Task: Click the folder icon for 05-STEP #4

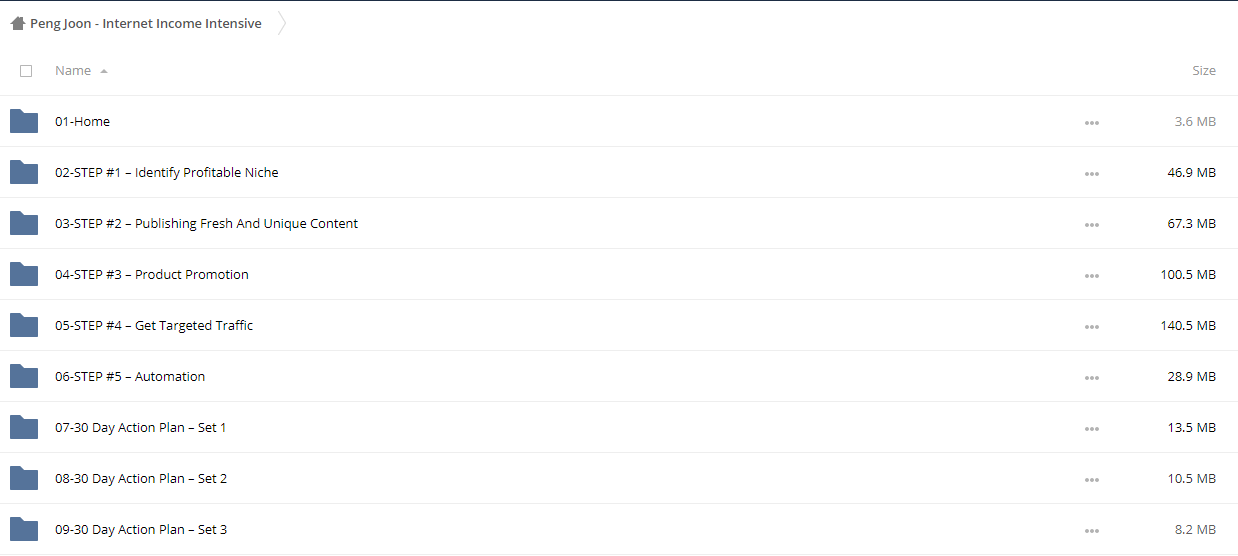Action: tap(24, 325)
